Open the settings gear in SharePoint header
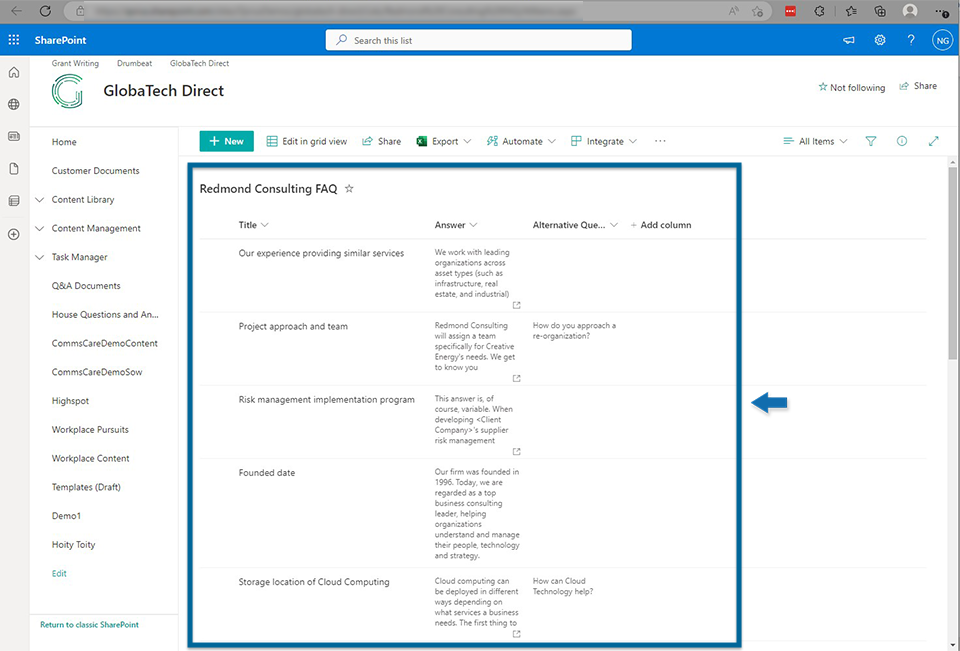This screenshot has height=651, width=960. pyautogui.click(x=880, y=40)
